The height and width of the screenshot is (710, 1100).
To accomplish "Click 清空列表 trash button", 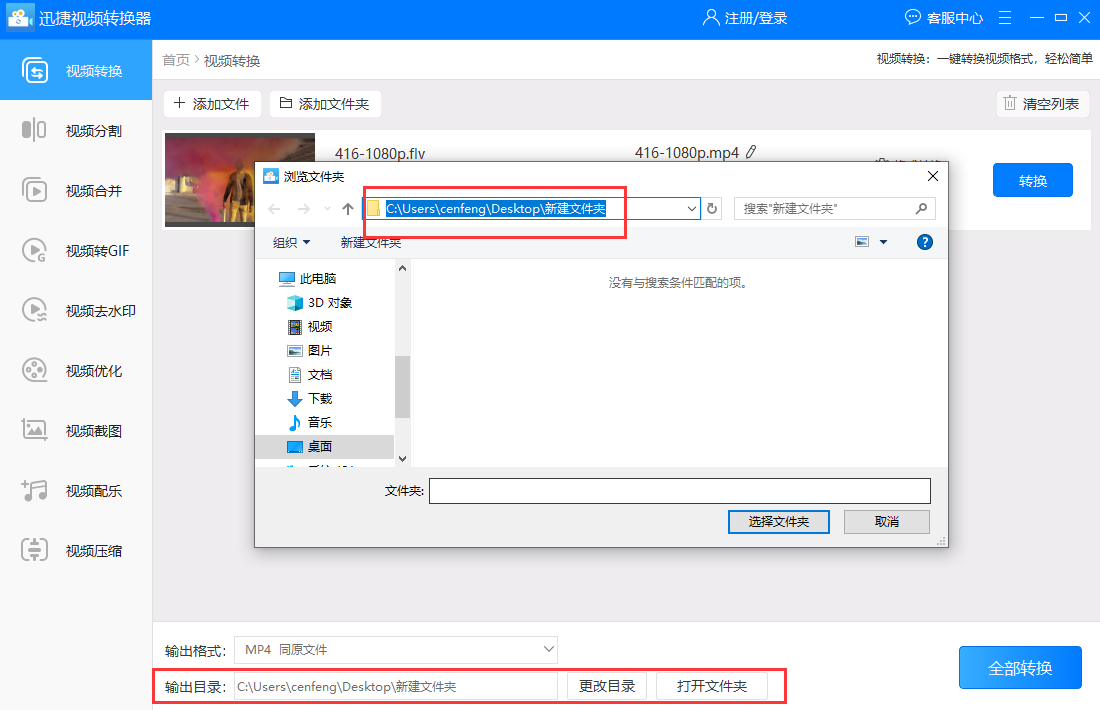I will coord(1042,104).
